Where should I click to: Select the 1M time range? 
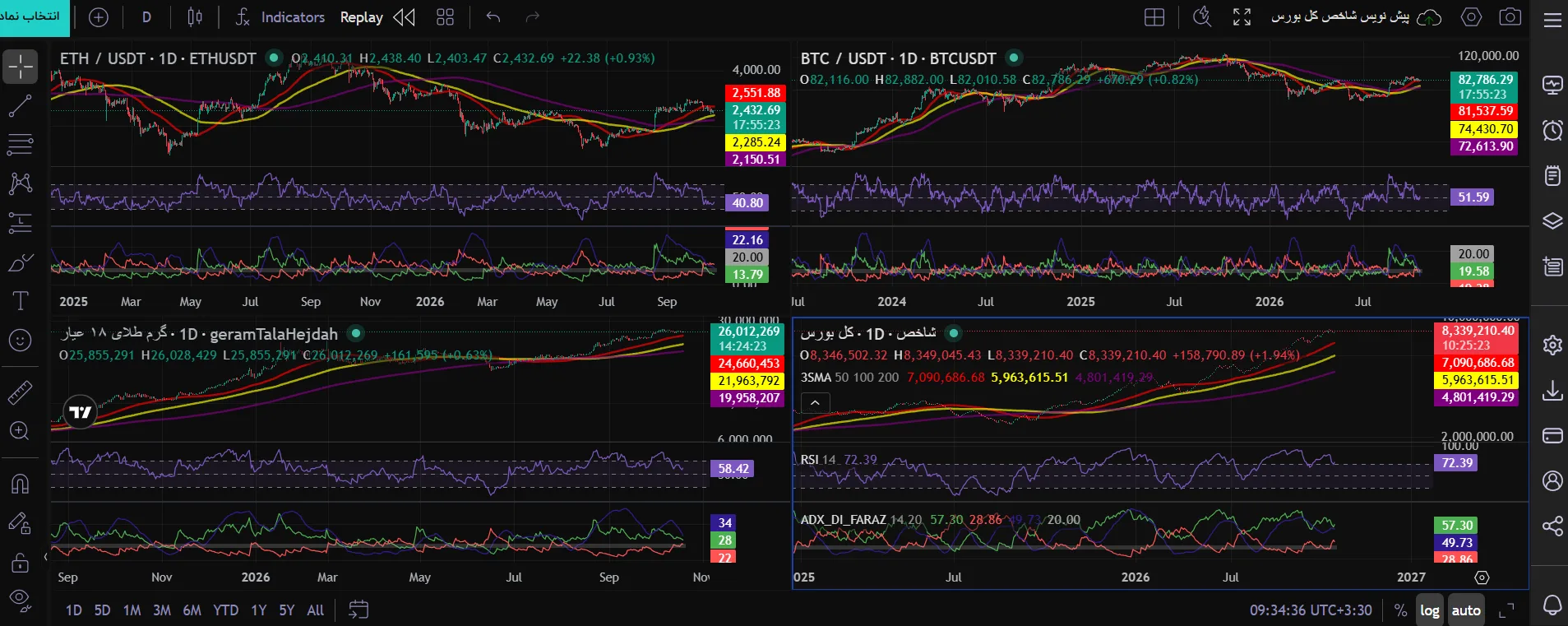point(132,610)
